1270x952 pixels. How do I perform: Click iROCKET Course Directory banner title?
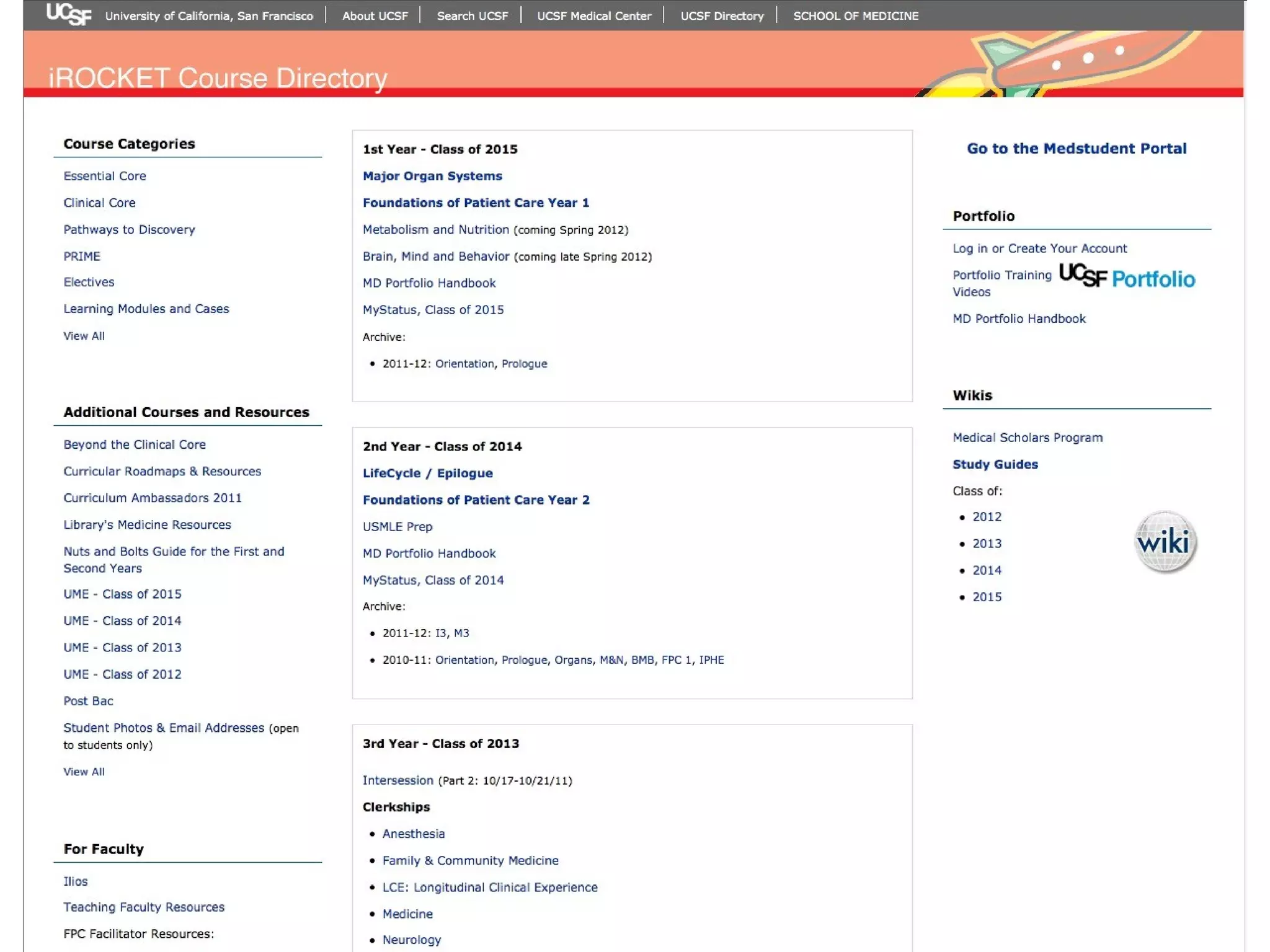tap(218, 78)
